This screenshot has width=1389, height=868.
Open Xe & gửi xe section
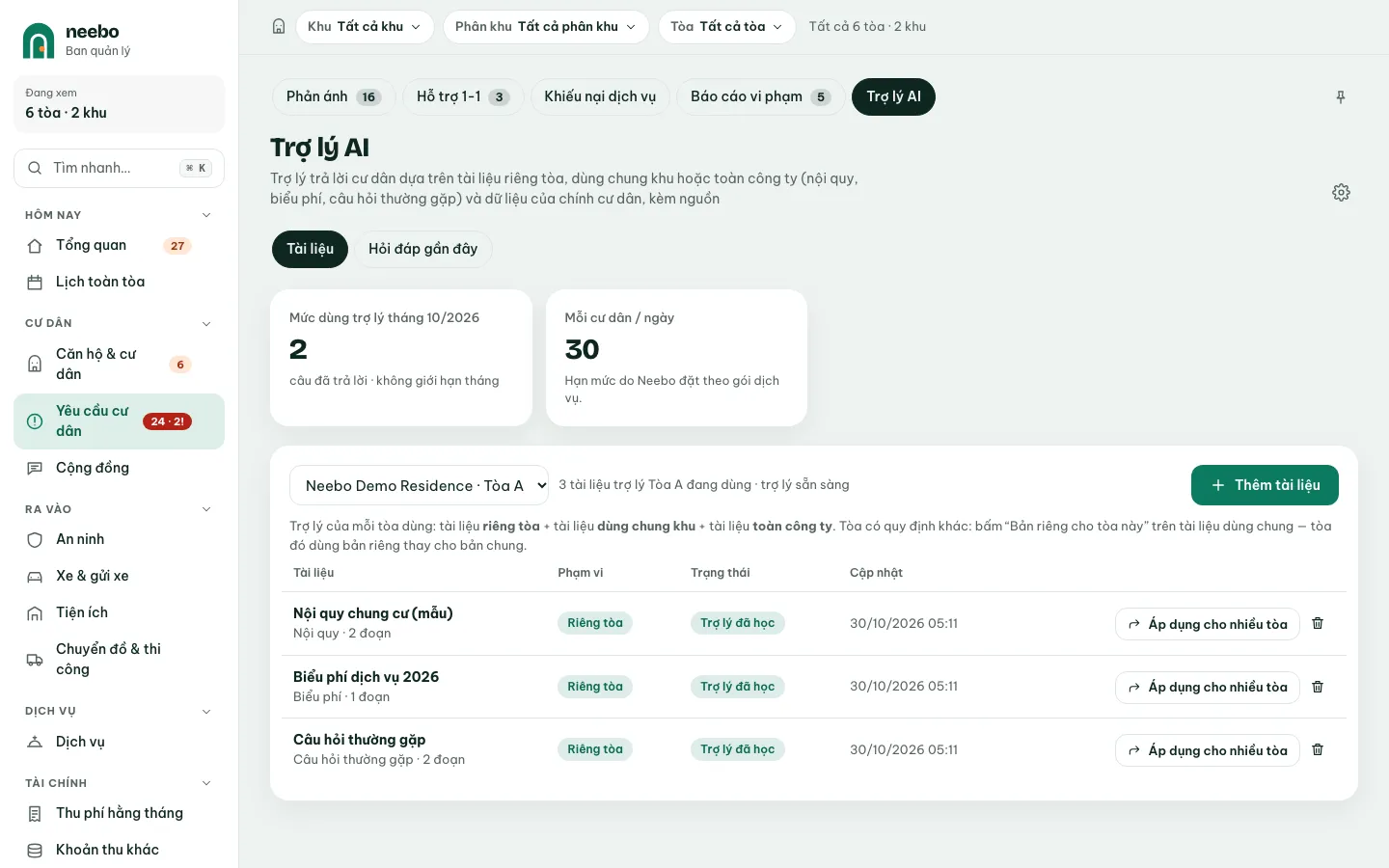[119, 576]
